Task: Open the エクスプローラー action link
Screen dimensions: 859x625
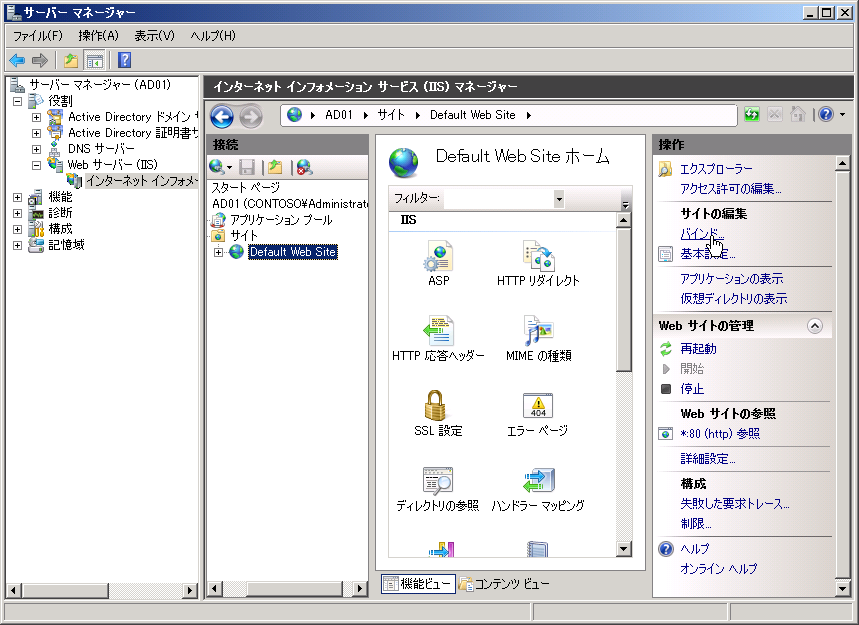Action: pos(716,169)
